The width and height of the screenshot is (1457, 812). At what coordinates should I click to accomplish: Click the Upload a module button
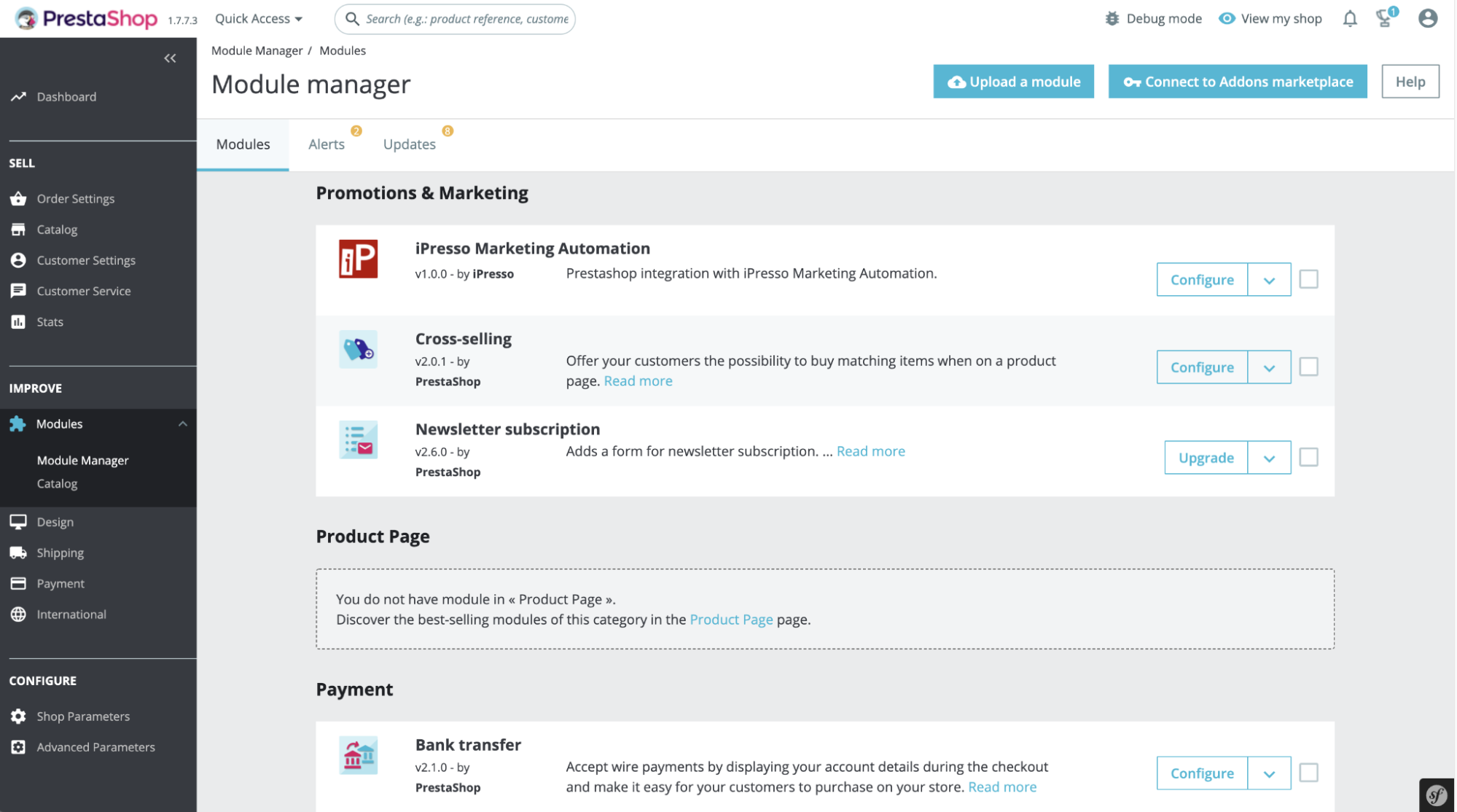coord(1013,82)
